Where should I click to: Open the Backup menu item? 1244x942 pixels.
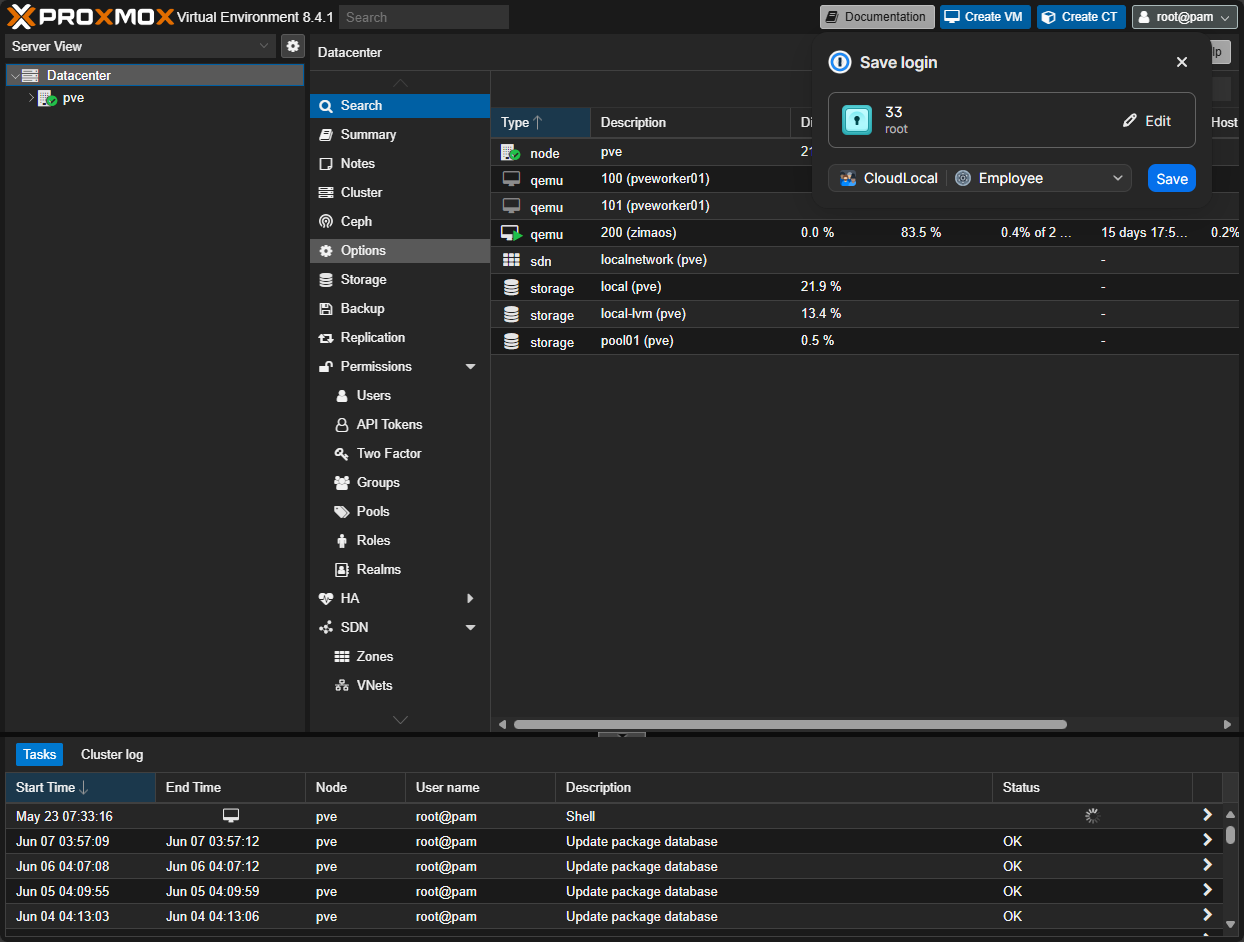point(400,308)
